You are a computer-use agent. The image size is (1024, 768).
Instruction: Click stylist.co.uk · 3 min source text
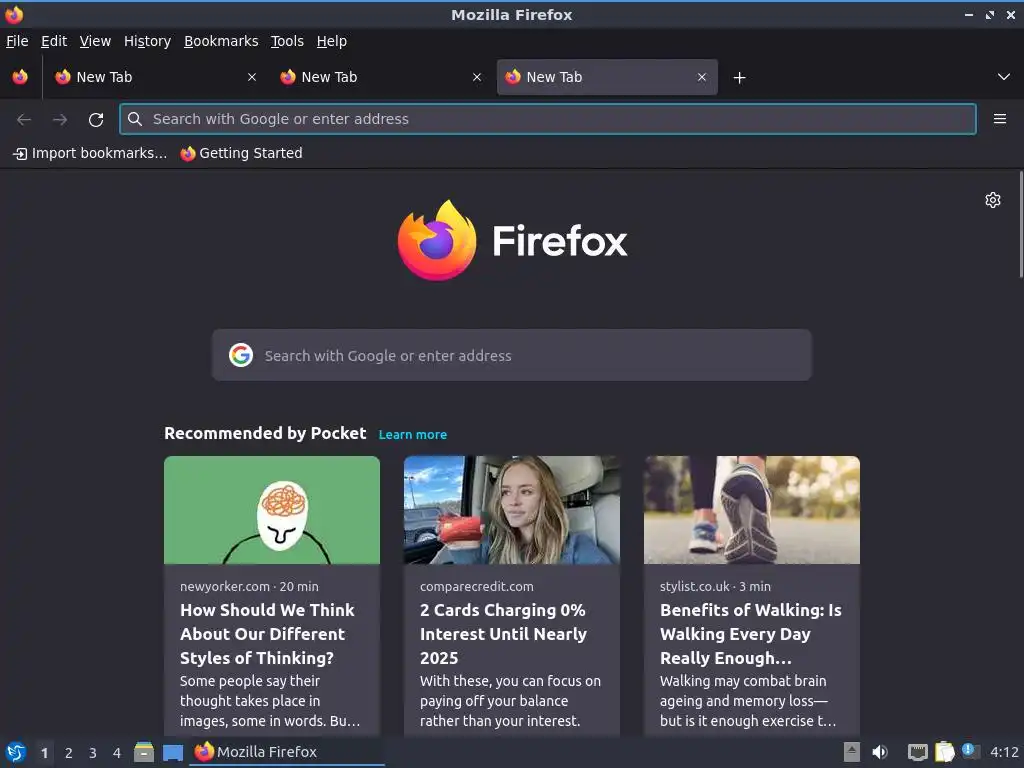[x=715, y=586]
